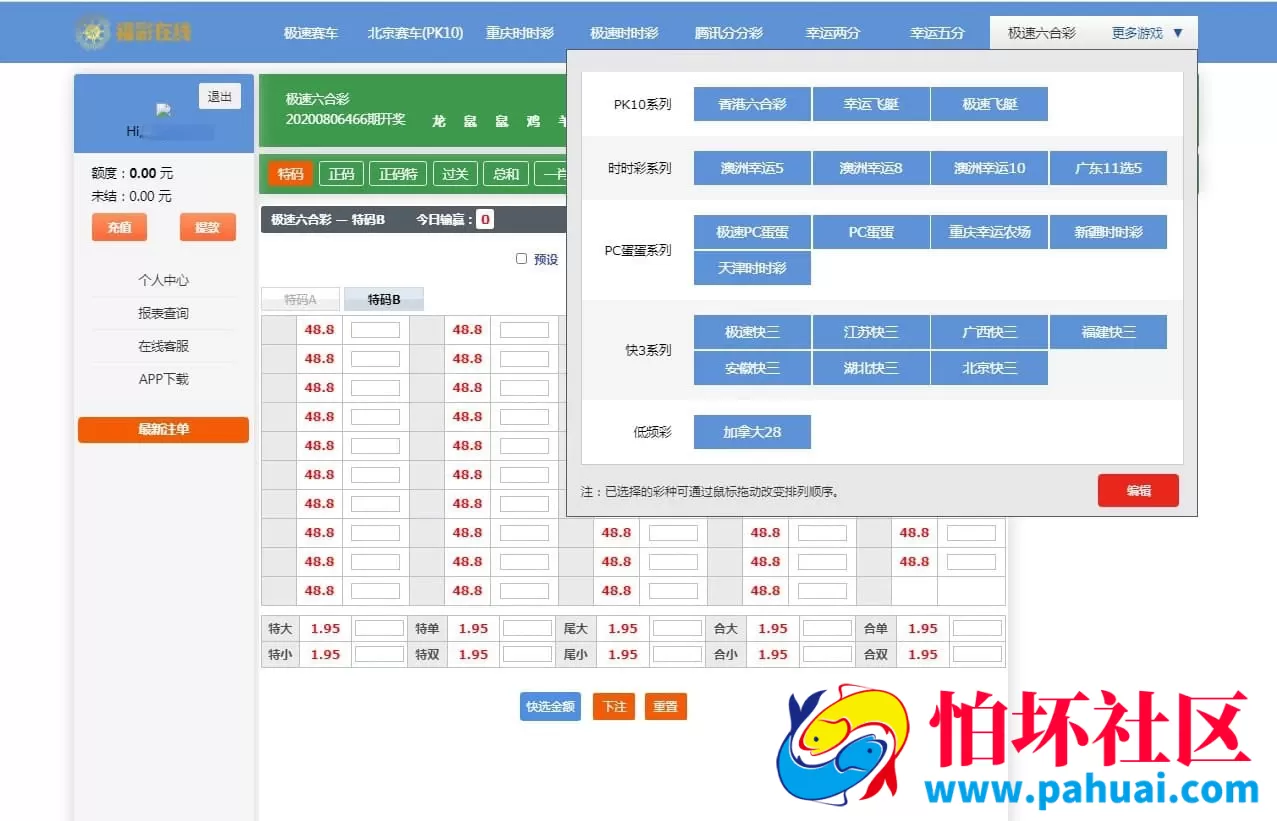This screenshot has width=1277, height=821.
Task: Type an amount in the 特大 bet input field
Action: [377, 628]
